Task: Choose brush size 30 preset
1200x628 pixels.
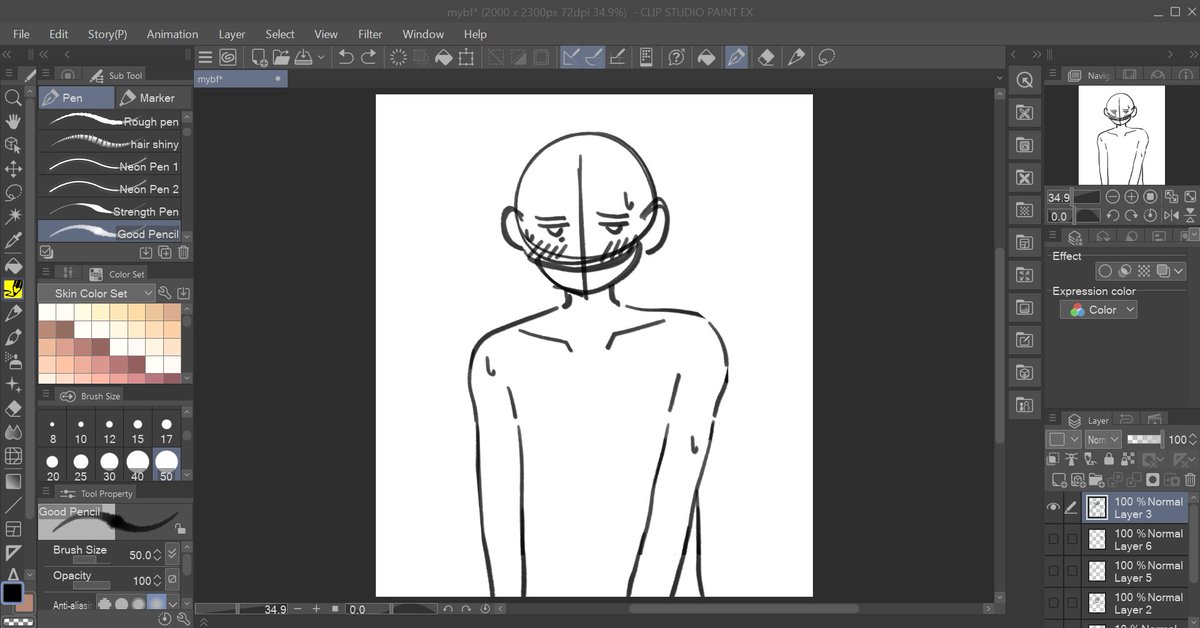Action: [x=109, y=466]
